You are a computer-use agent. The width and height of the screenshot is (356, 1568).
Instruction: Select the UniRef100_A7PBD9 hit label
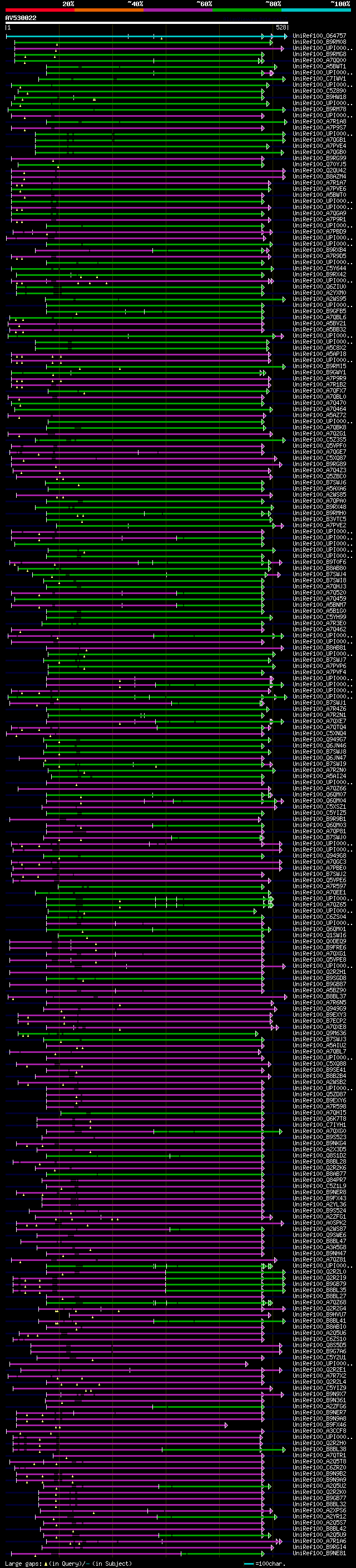tap(319, 232)
